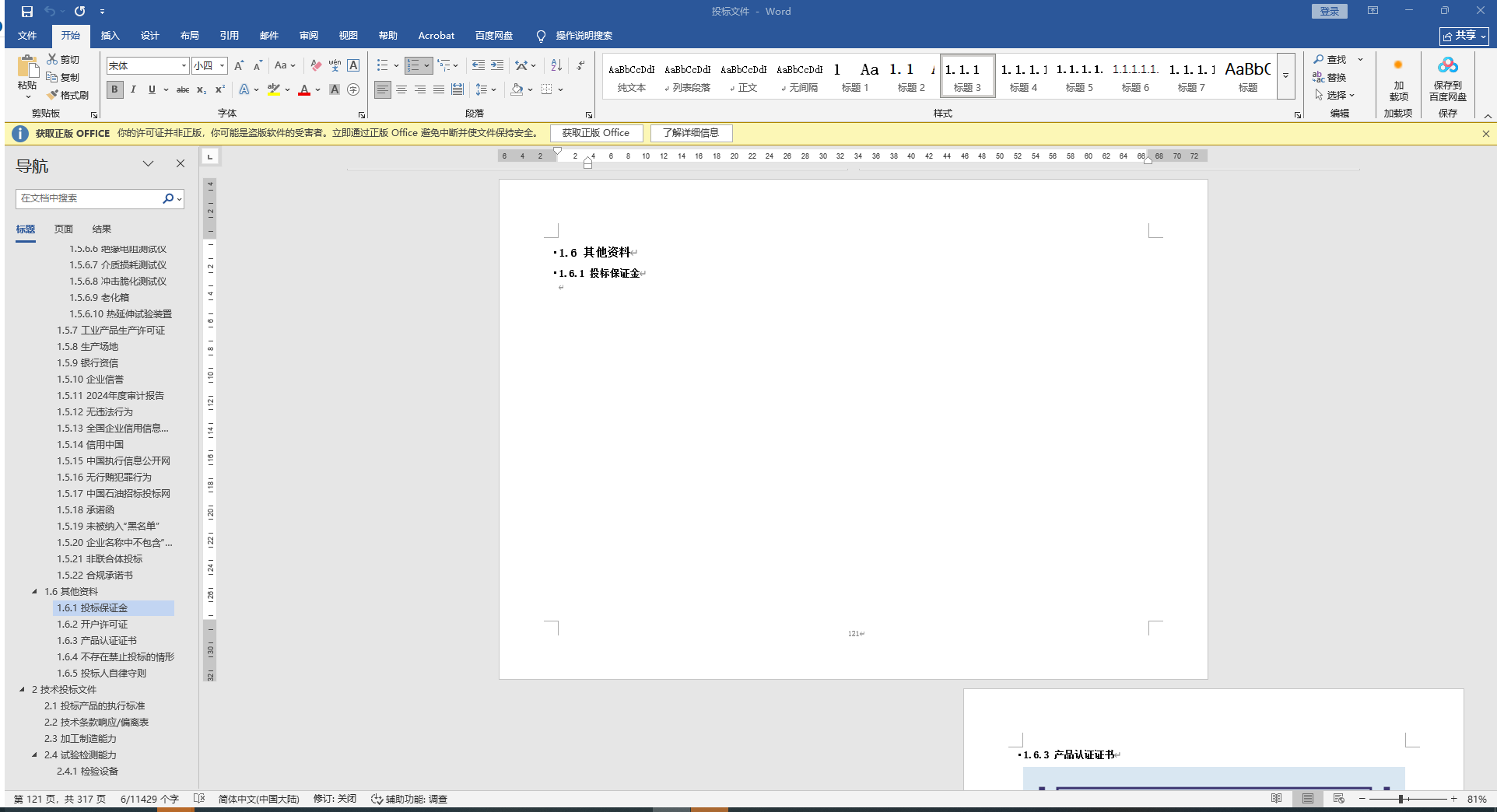Image resolution: width=1497 pixels, height=812 pixels.
Task: Click the Save icon in quick access toolbar
Action: (27, 12)
